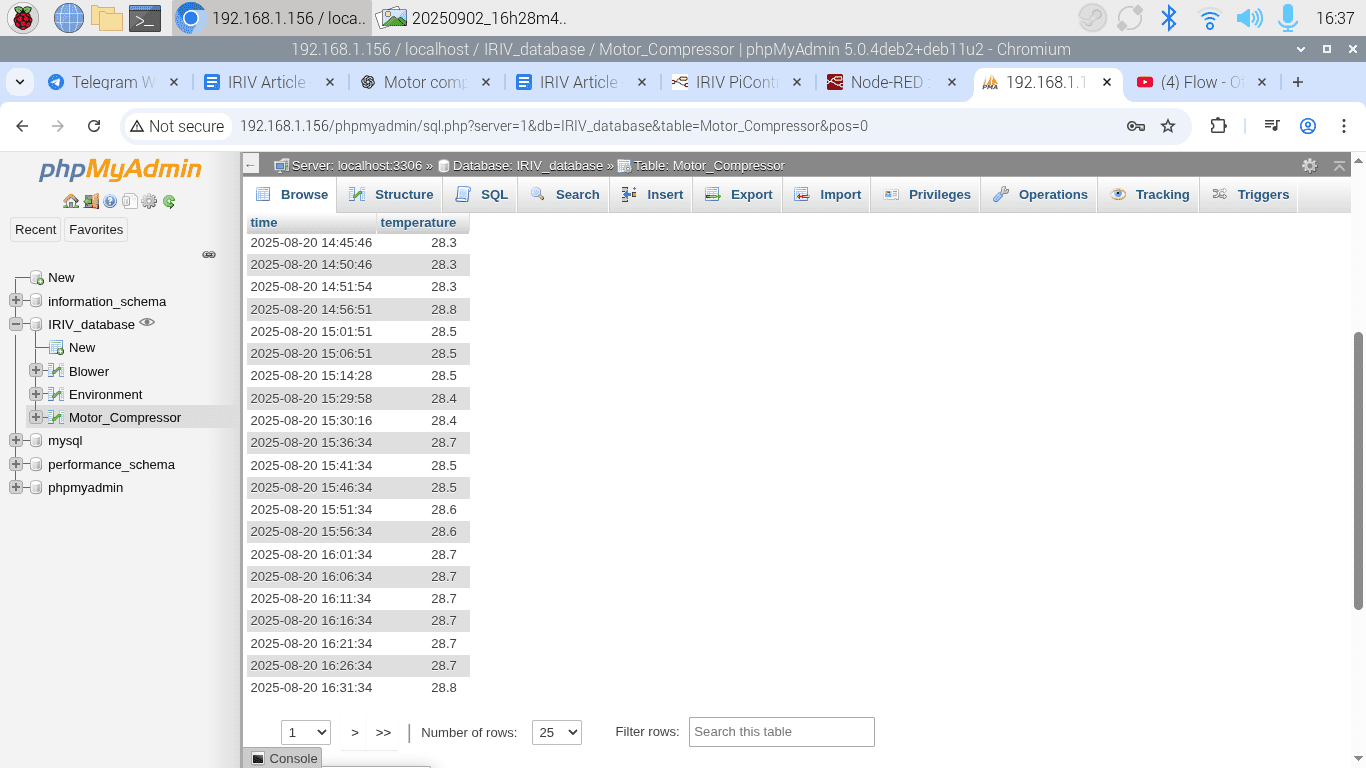Open the Chromium extensions puzzle icon
Viewport: 1366px width, 768px height.
pyautogui.click(x=1218, y=126)
